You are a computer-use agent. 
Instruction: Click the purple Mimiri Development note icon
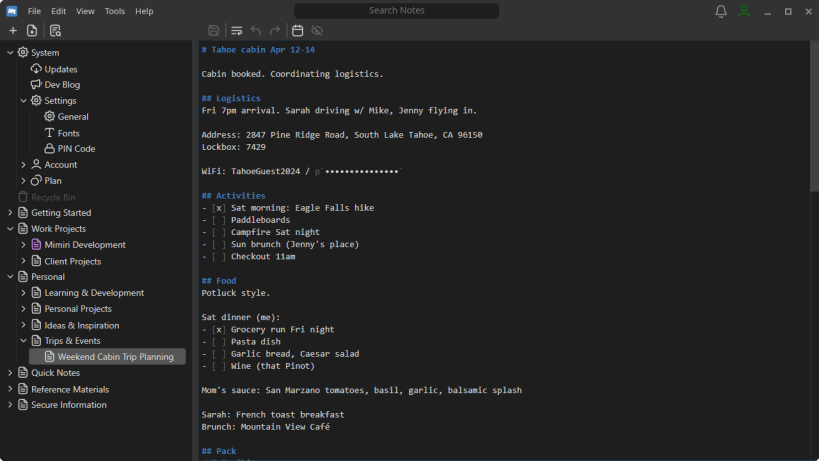[x=36, y=244]
